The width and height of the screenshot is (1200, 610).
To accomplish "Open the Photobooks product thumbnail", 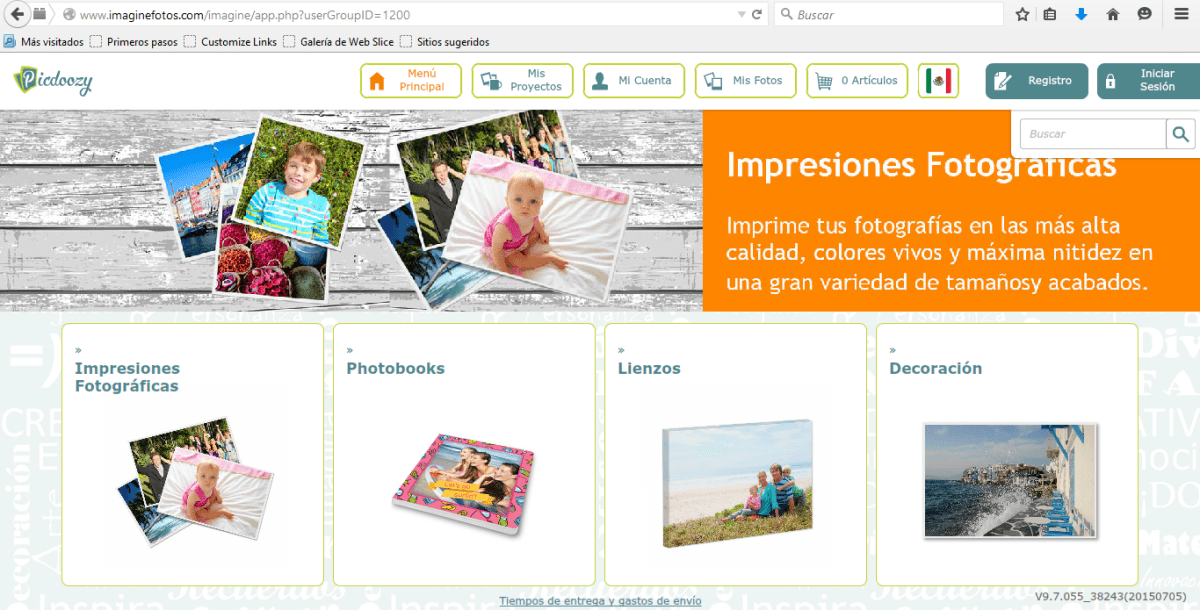I will point(462,488).
